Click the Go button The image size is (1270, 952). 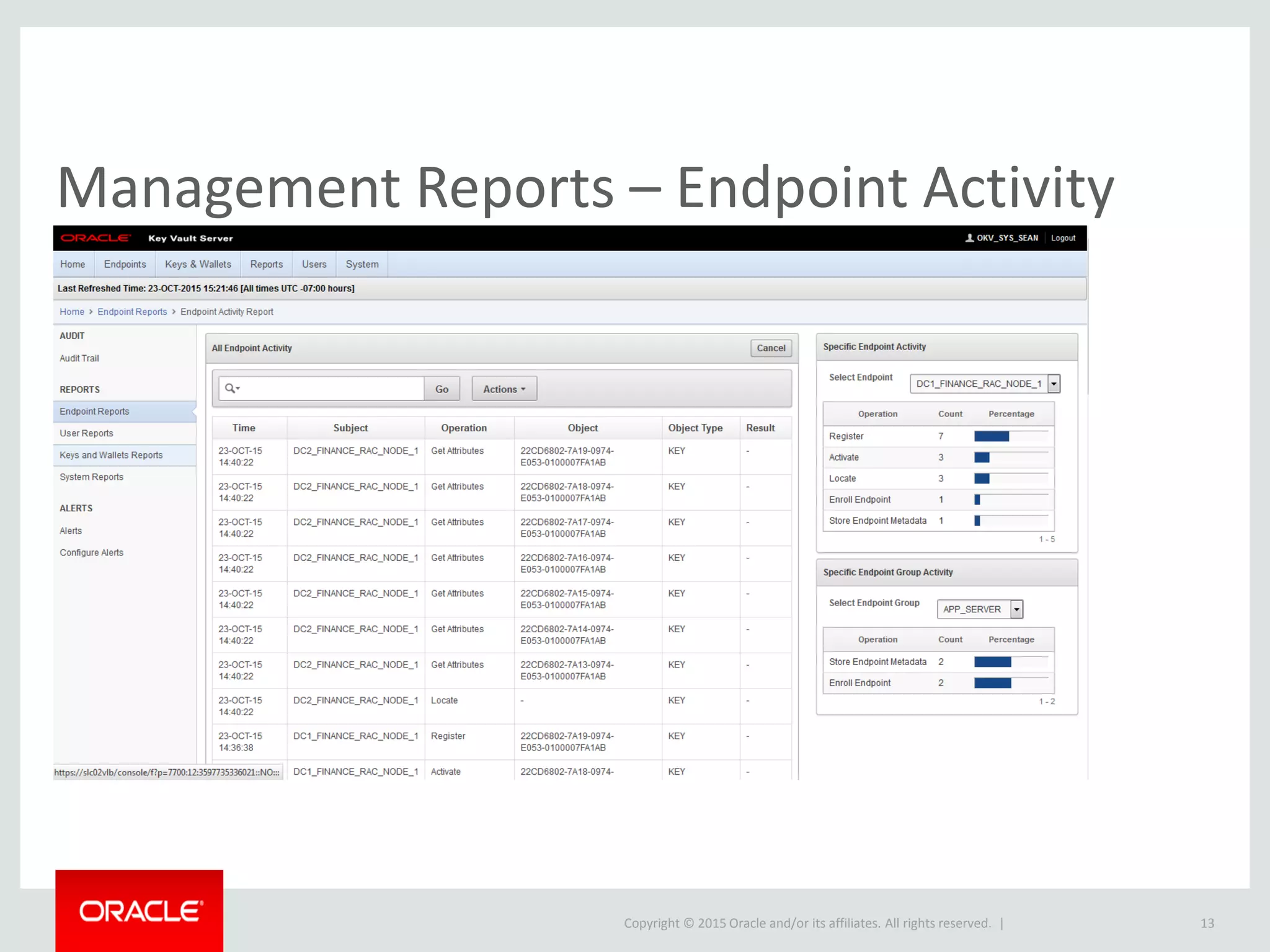tap(442, 389)
